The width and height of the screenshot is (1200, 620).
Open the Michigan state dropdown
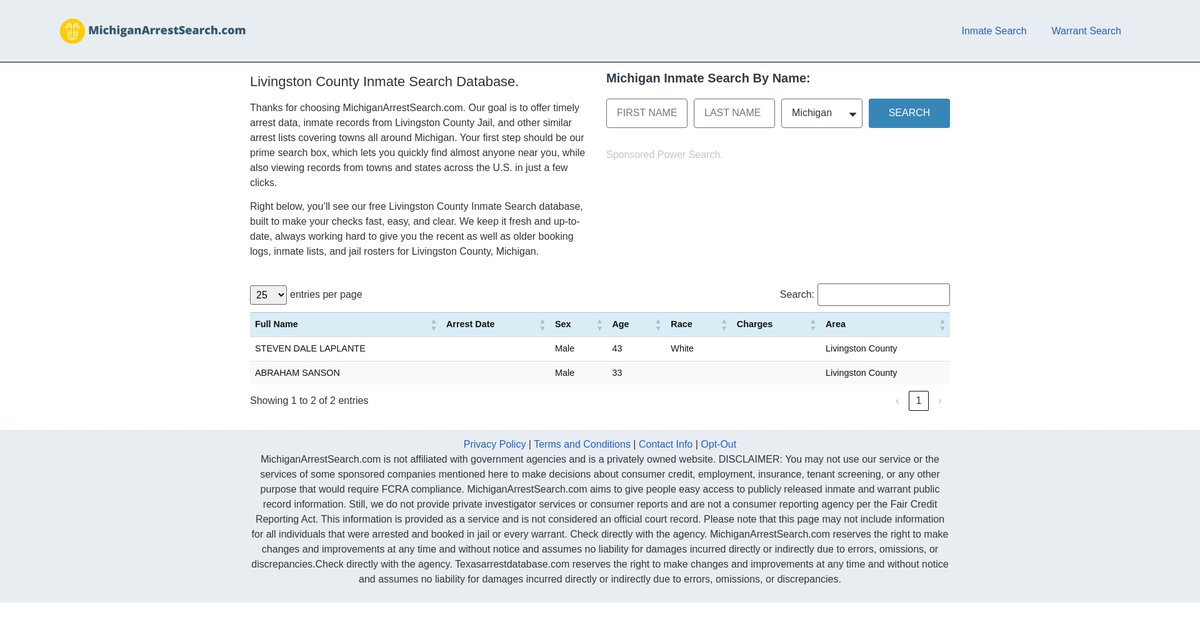pyautogui.click(x=821, y=113)
